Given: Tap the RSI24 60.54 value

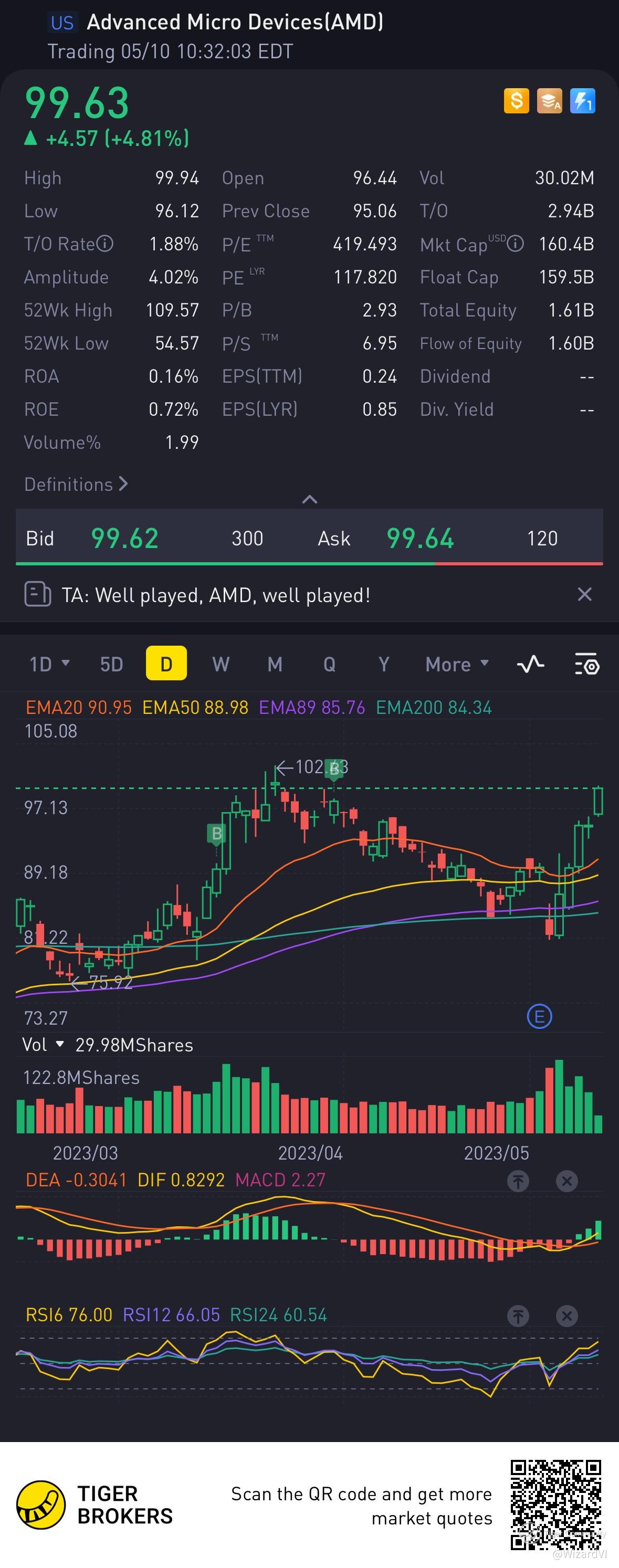Looking at the screenshot, I should point(278,1315).
